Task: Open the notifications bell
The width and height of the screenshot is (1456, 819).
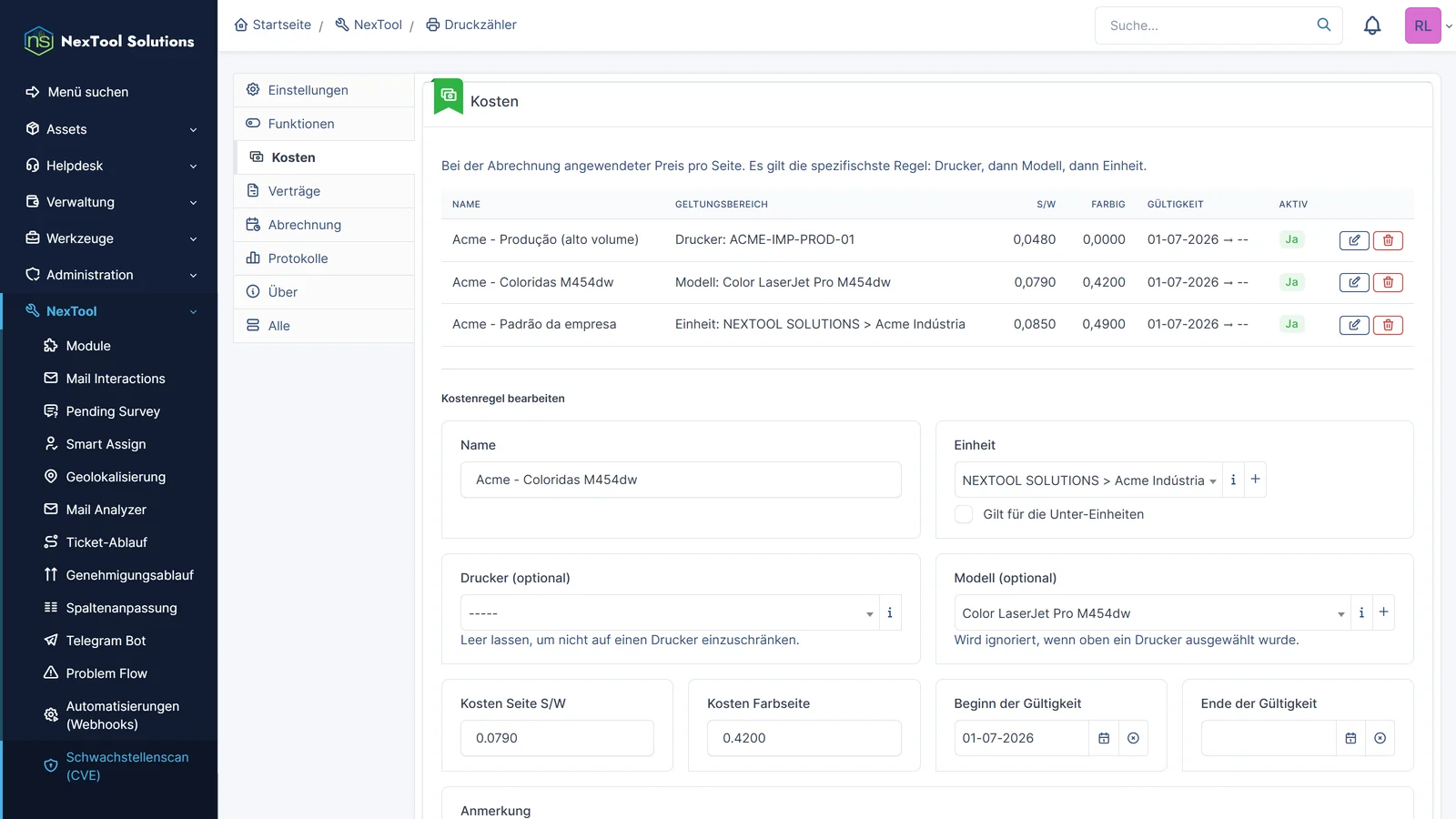Action: pyautogui.click(x=1372, y=25)
